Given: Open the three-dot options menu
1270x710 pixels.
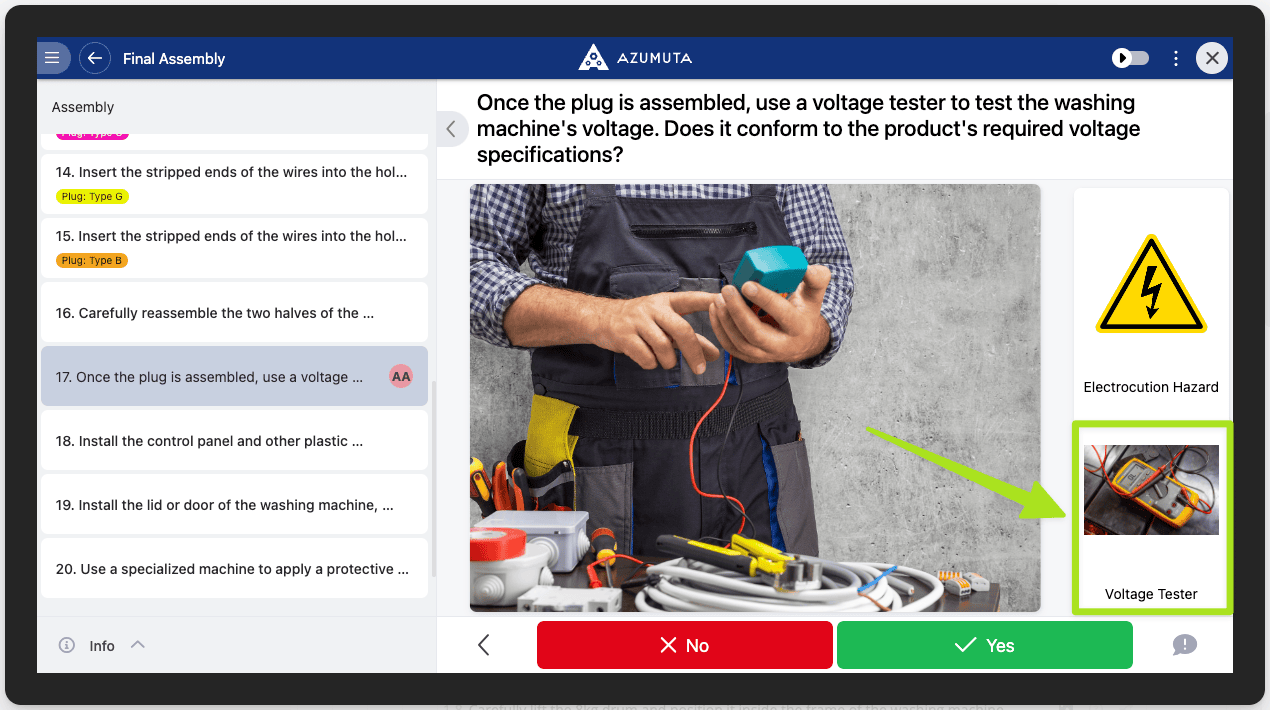Looking at the screenshot, I should [1176, 58].
